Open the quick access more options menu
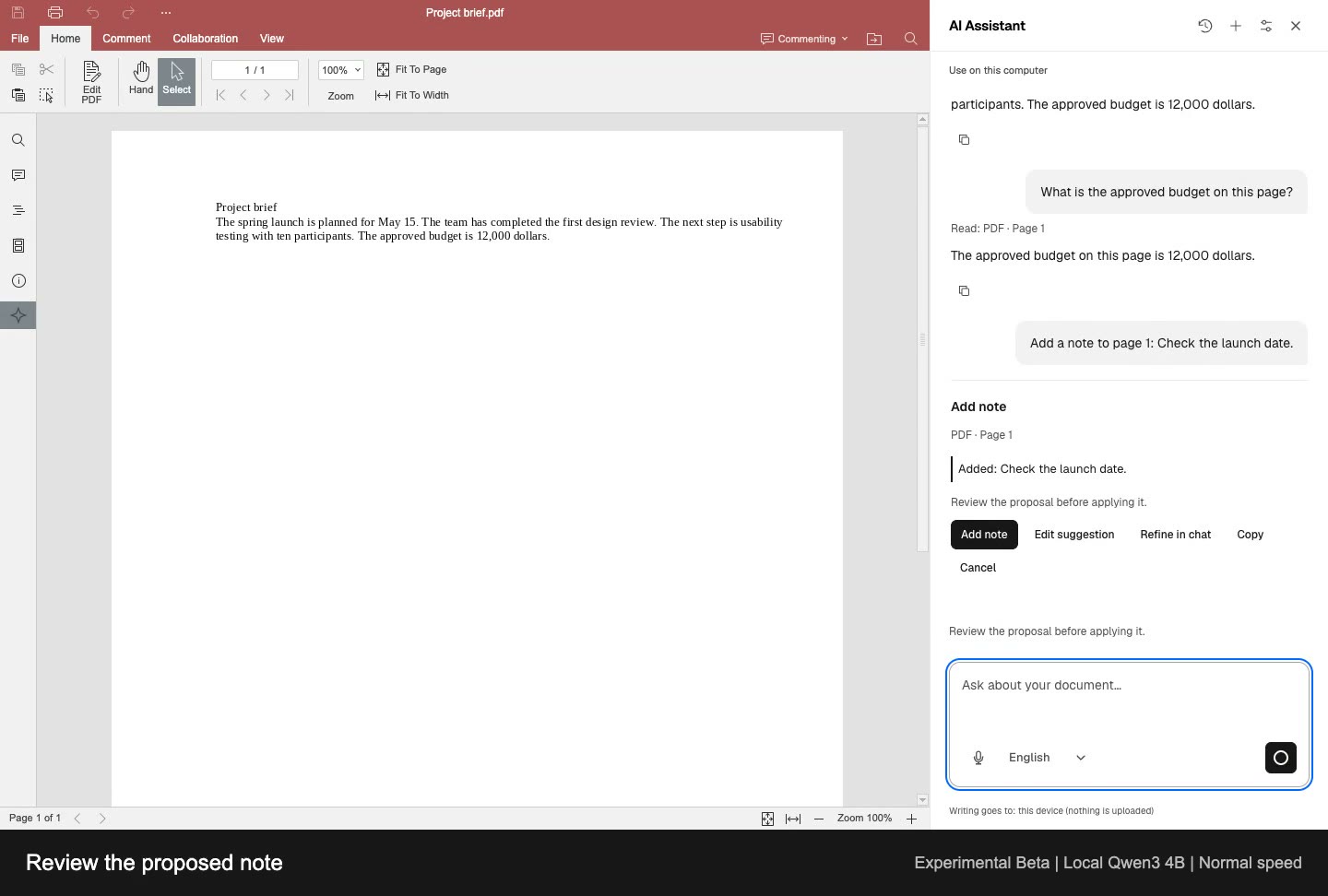 tap(166, 13)
